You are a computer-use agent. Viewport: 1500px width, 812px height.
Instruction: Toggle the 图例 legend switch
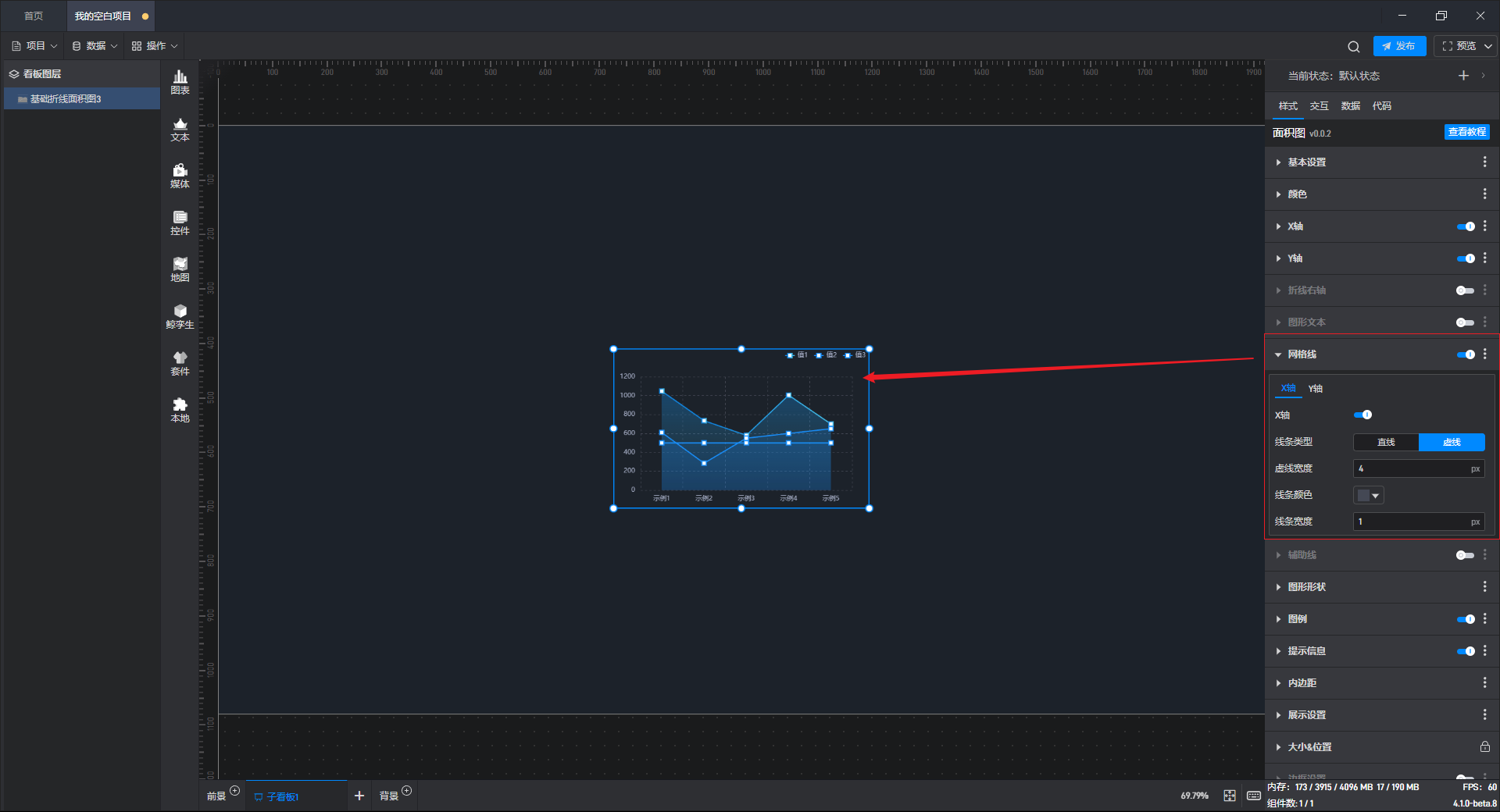[1466, 619]
